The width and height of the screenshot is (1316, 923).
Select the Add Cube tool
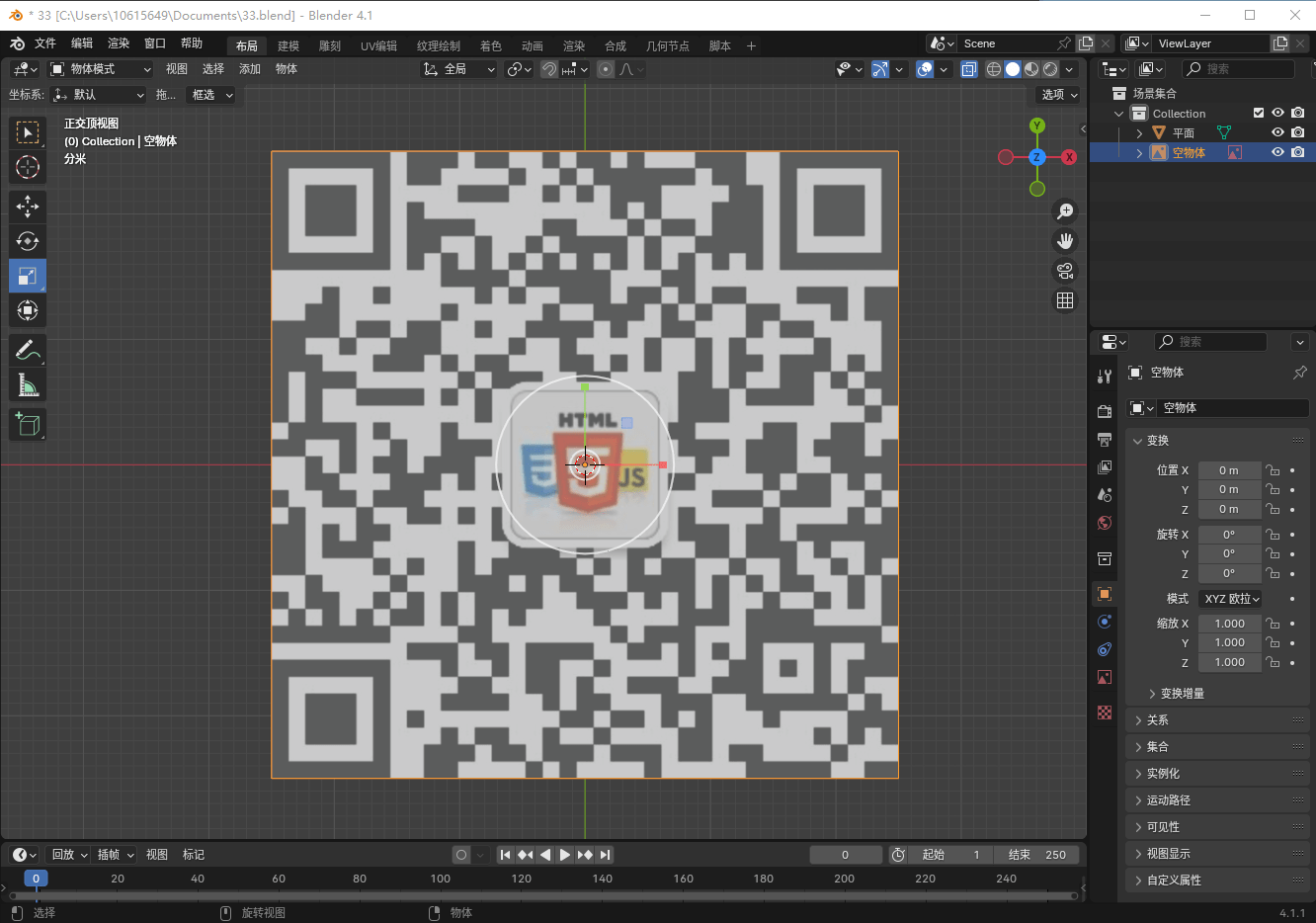28,424
